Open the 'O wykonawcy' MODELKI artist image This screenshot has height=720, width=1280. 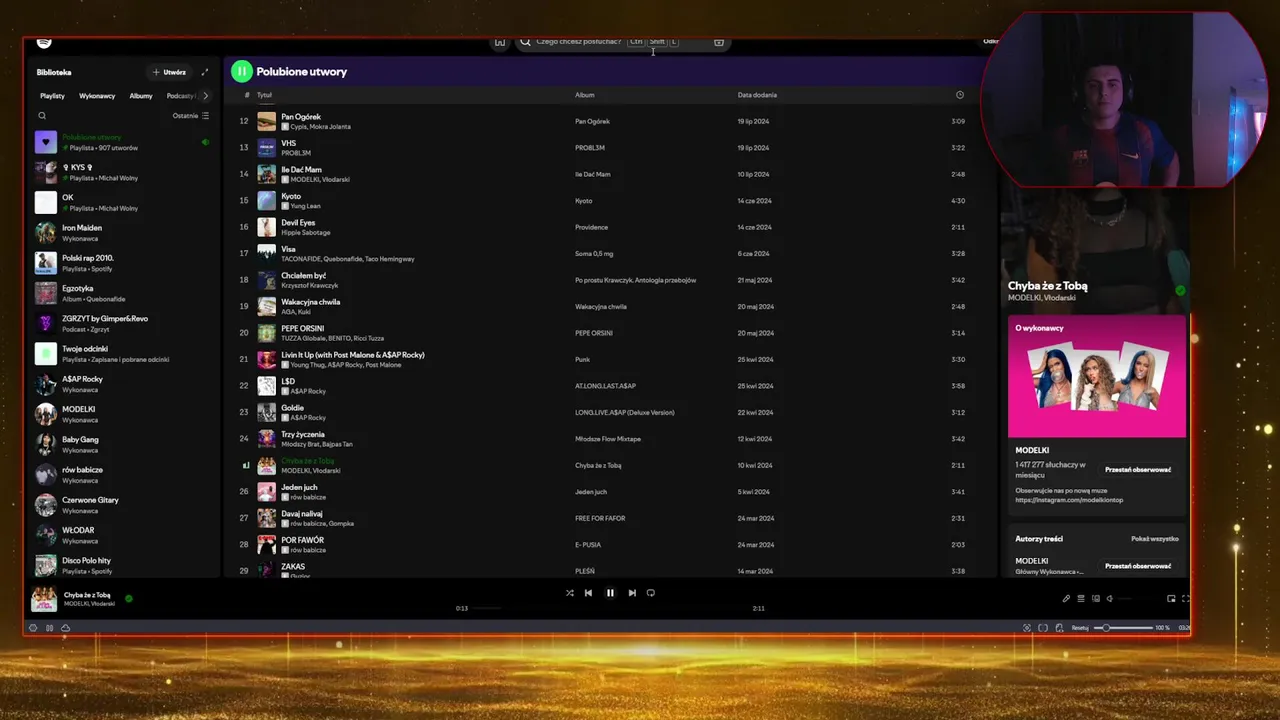[1097, 378]
